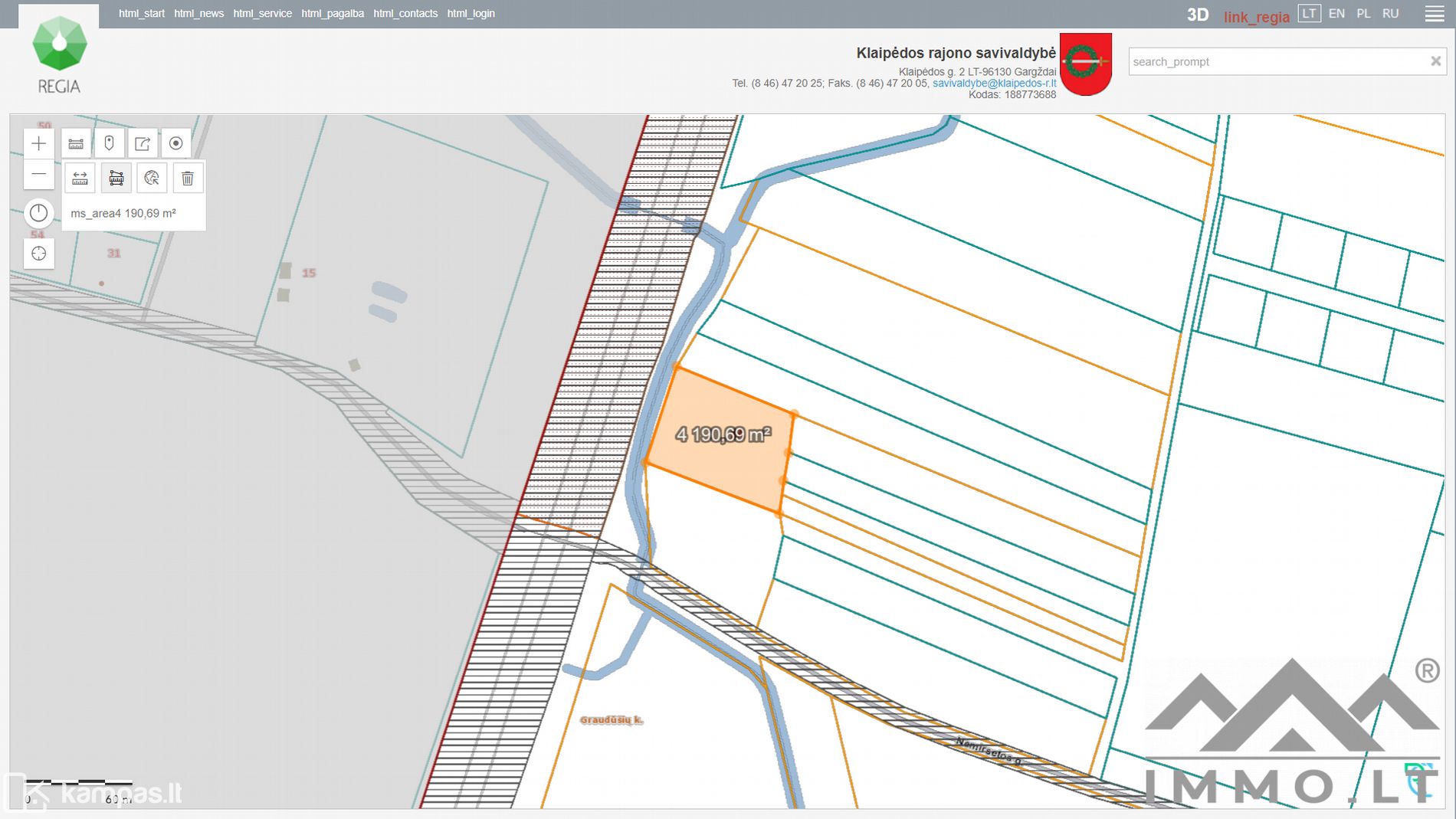Click the share map icon

143,143
